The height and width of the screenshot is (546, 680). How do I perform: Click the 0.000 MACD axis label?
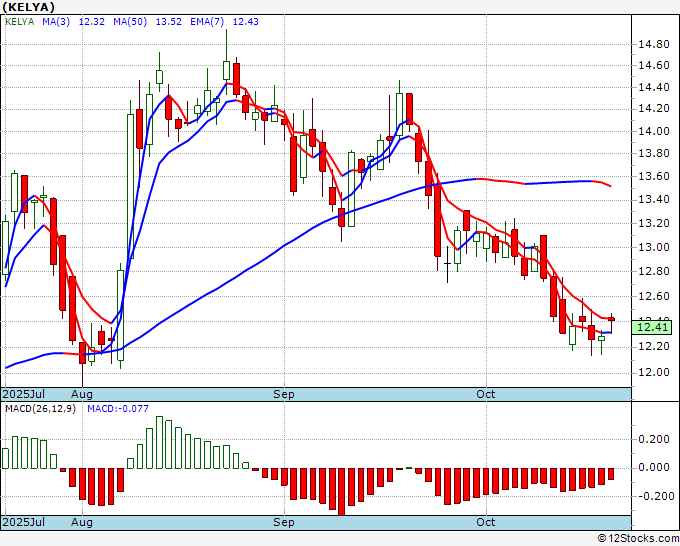click(x=654, y=467)
